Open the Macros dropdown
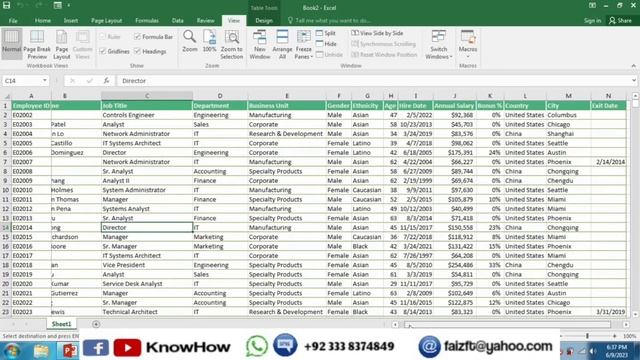 [x=468, y=44]
